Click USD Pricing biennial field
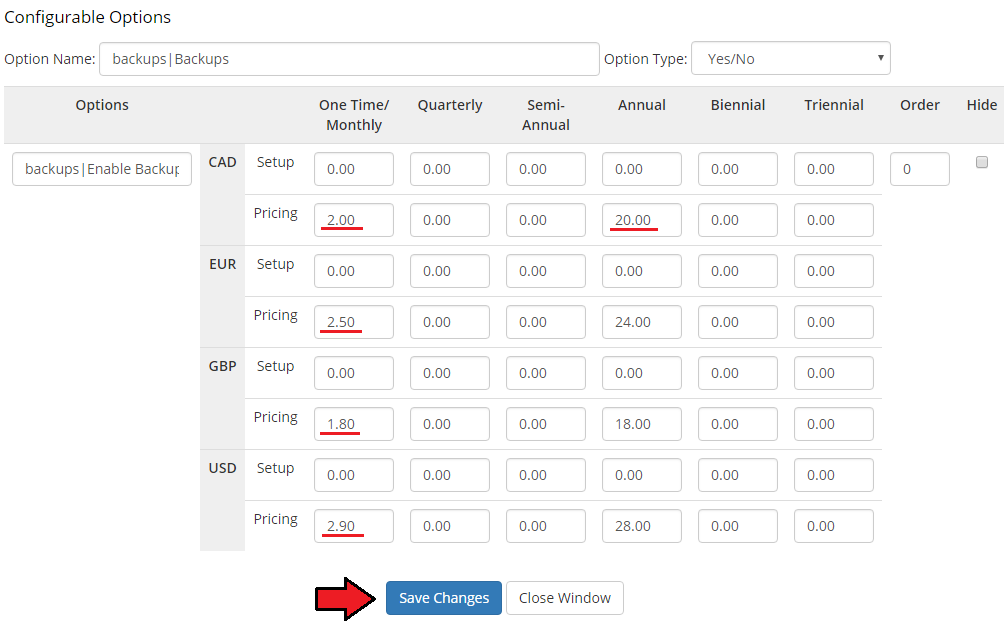1004x630 pixels. pyautogui.click(x=738, y=526)
